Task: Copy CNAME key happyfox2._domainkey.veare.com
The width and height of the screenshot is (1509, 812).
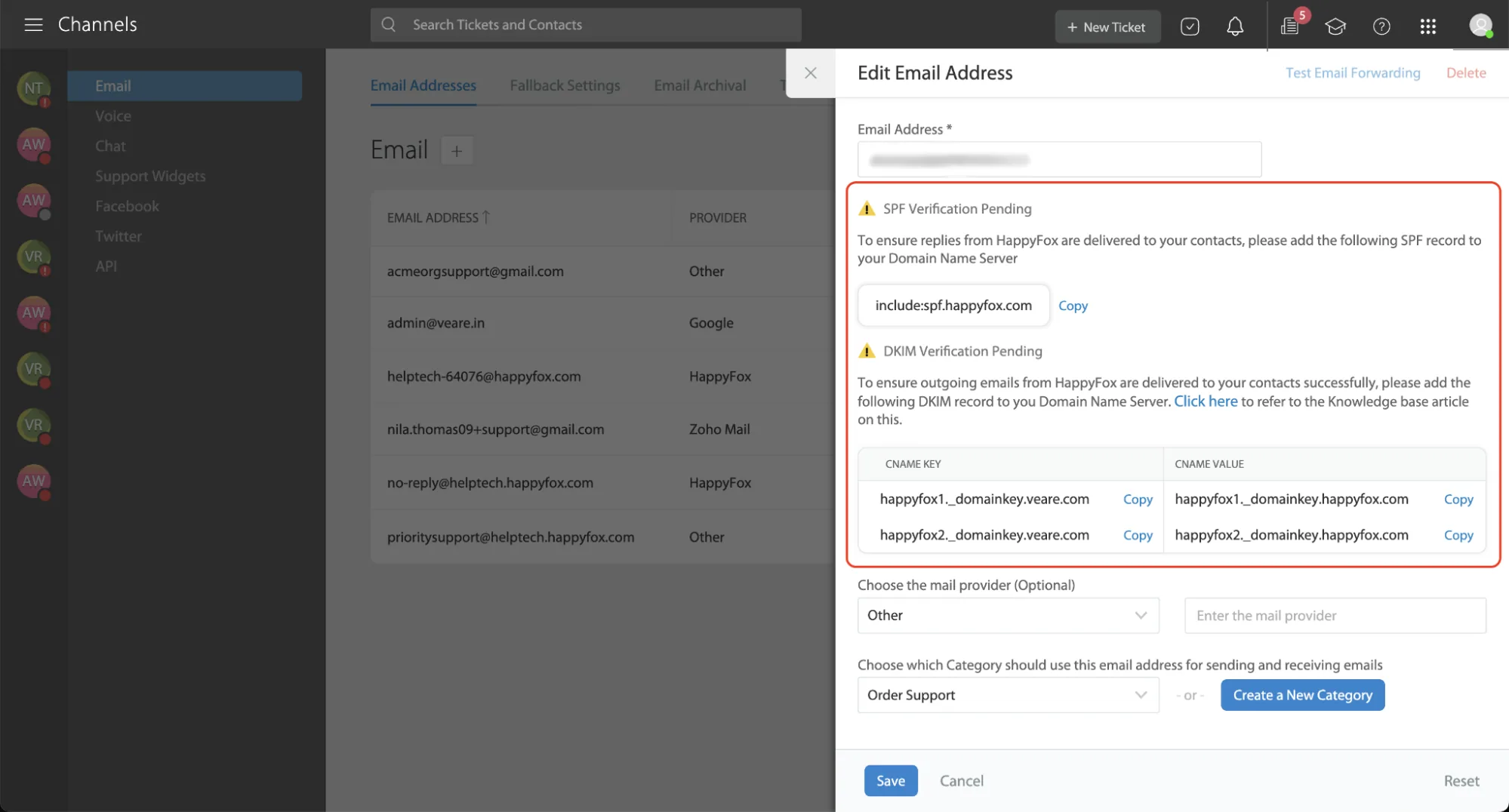Action: (x=1138, y=535)
